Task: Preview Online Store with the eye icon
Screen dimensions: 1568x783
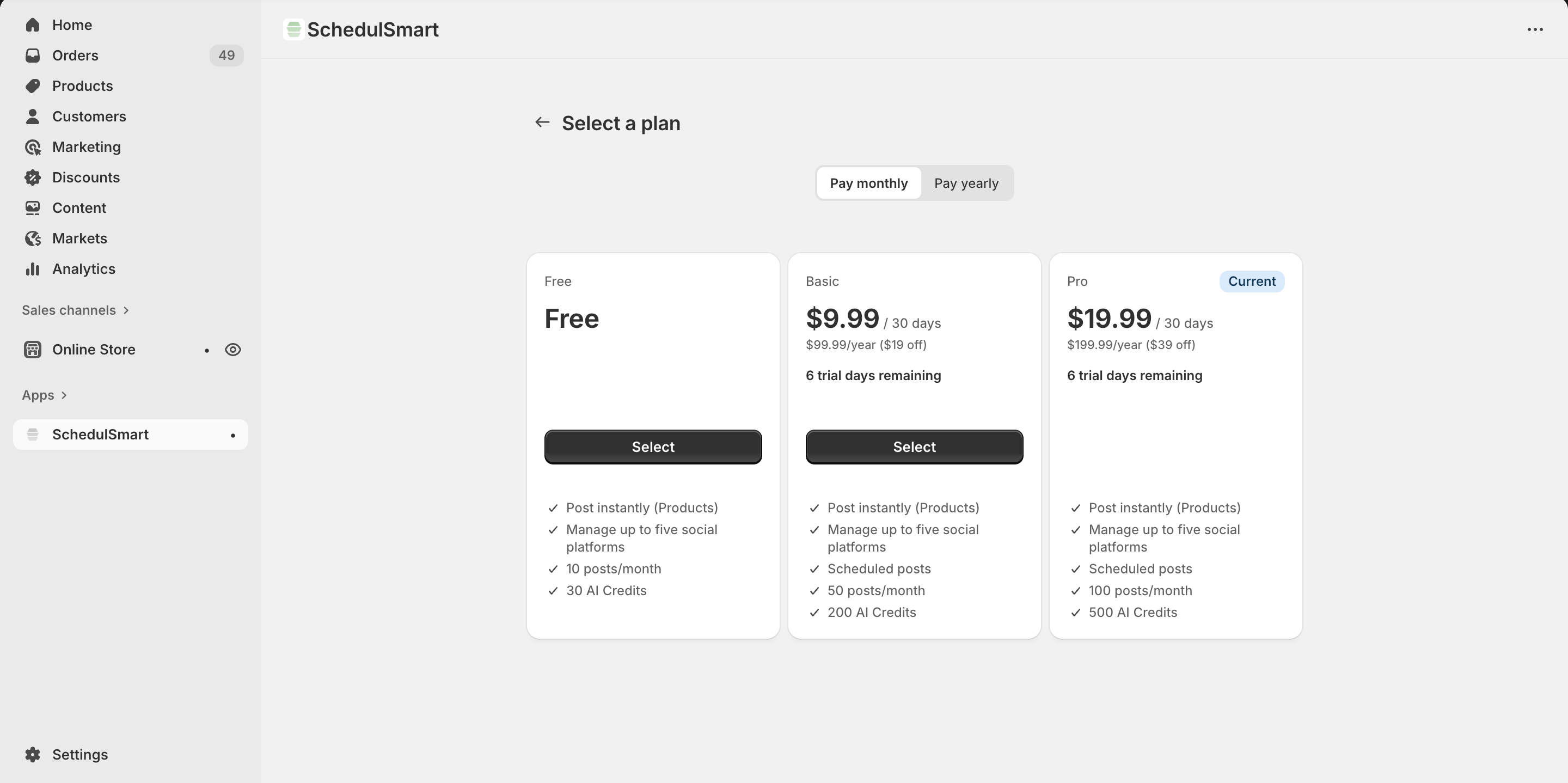Action: coord(232,350)
